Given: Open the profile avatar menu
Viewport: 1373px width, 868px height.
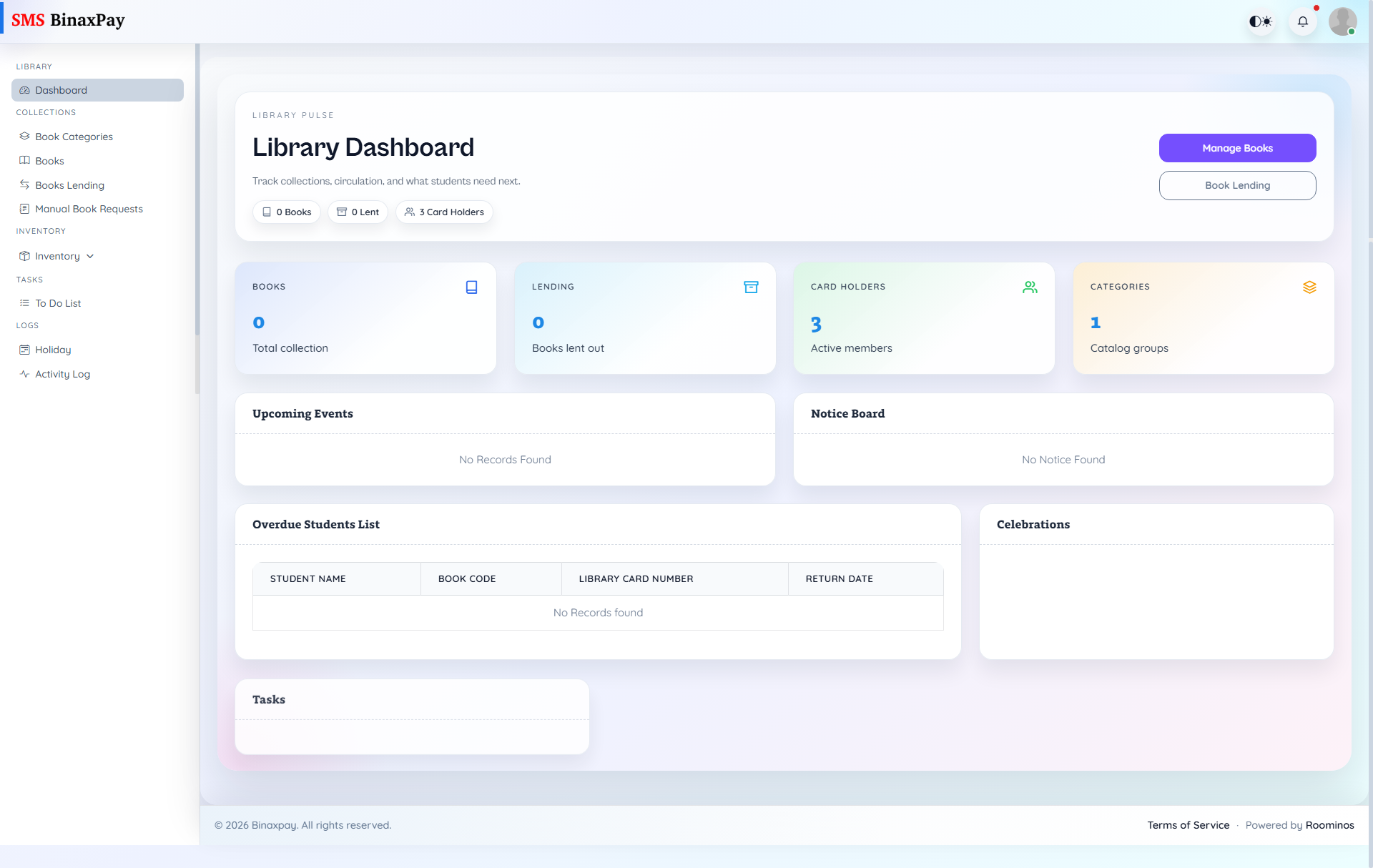Looking at the screenshot, I should click(x=1344, y=21).
